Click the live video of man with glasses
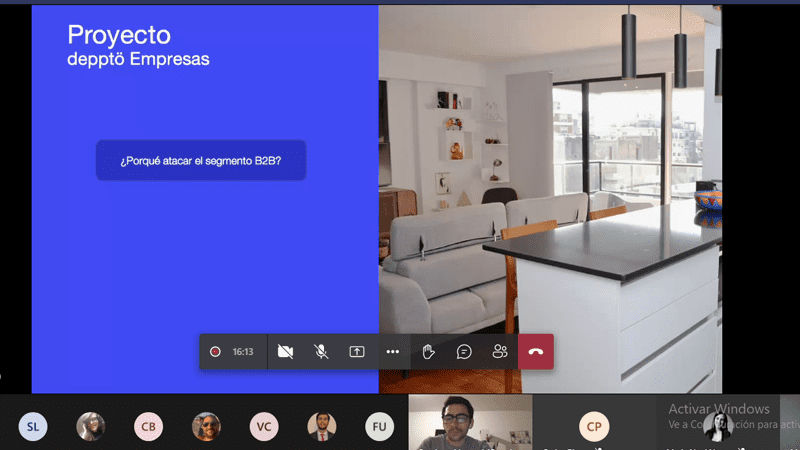The image size is (800, 450). pos(470,422)
